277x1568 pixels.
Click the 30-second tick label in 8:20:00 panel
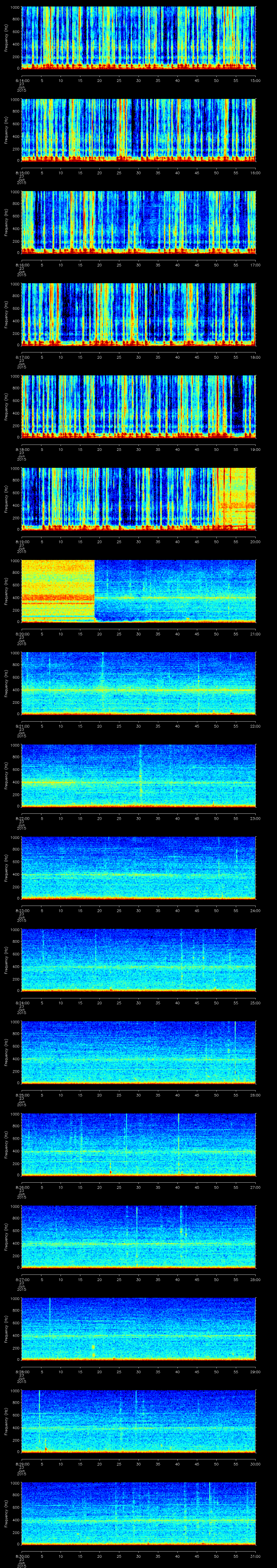[139, 634]
